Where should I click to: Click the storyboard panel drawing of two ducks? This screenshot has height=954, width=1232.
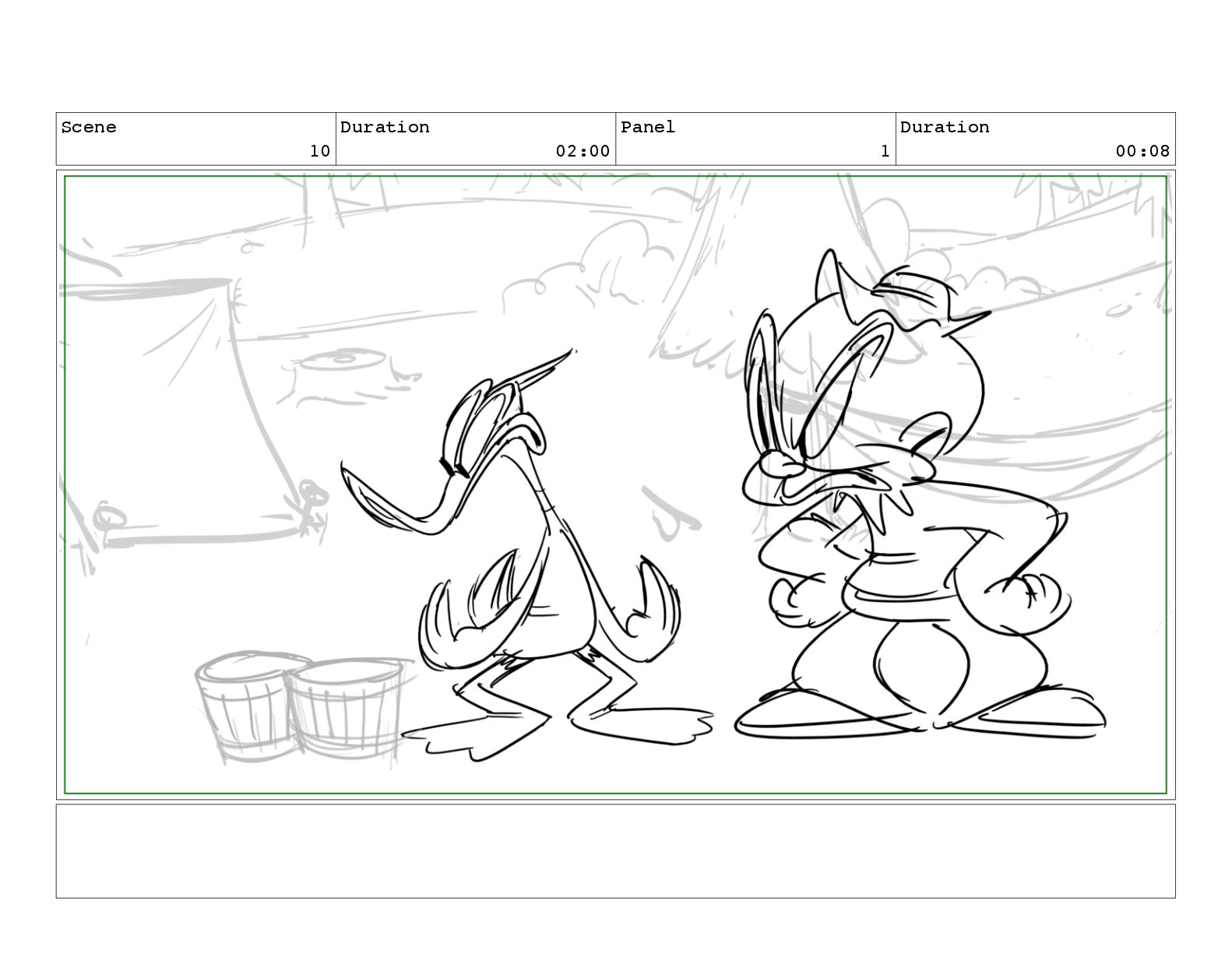[615, 485]
